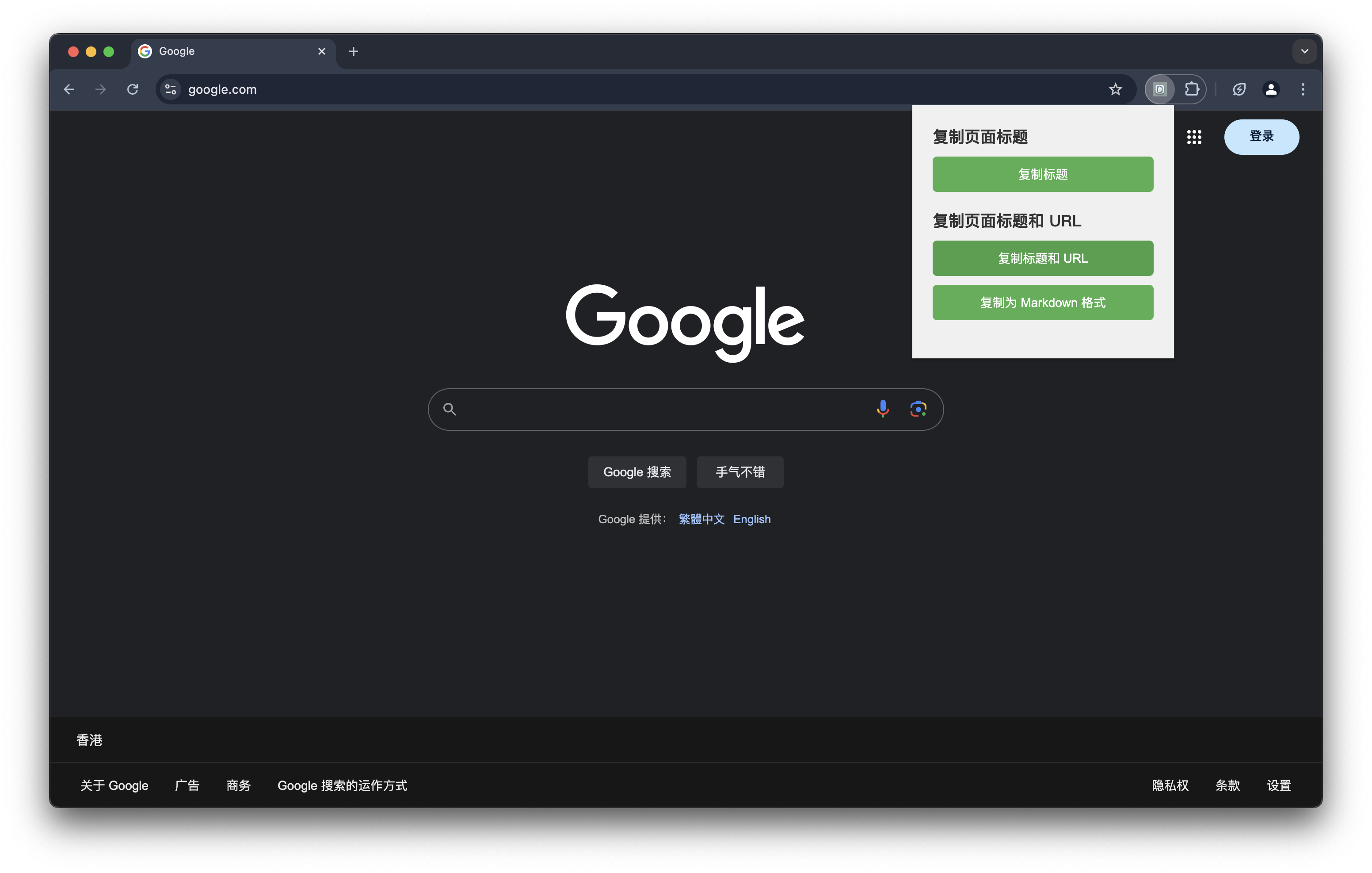Open site information icon in address bar
This screenshot has height=873, width=1372.
[x=170, y=89]
